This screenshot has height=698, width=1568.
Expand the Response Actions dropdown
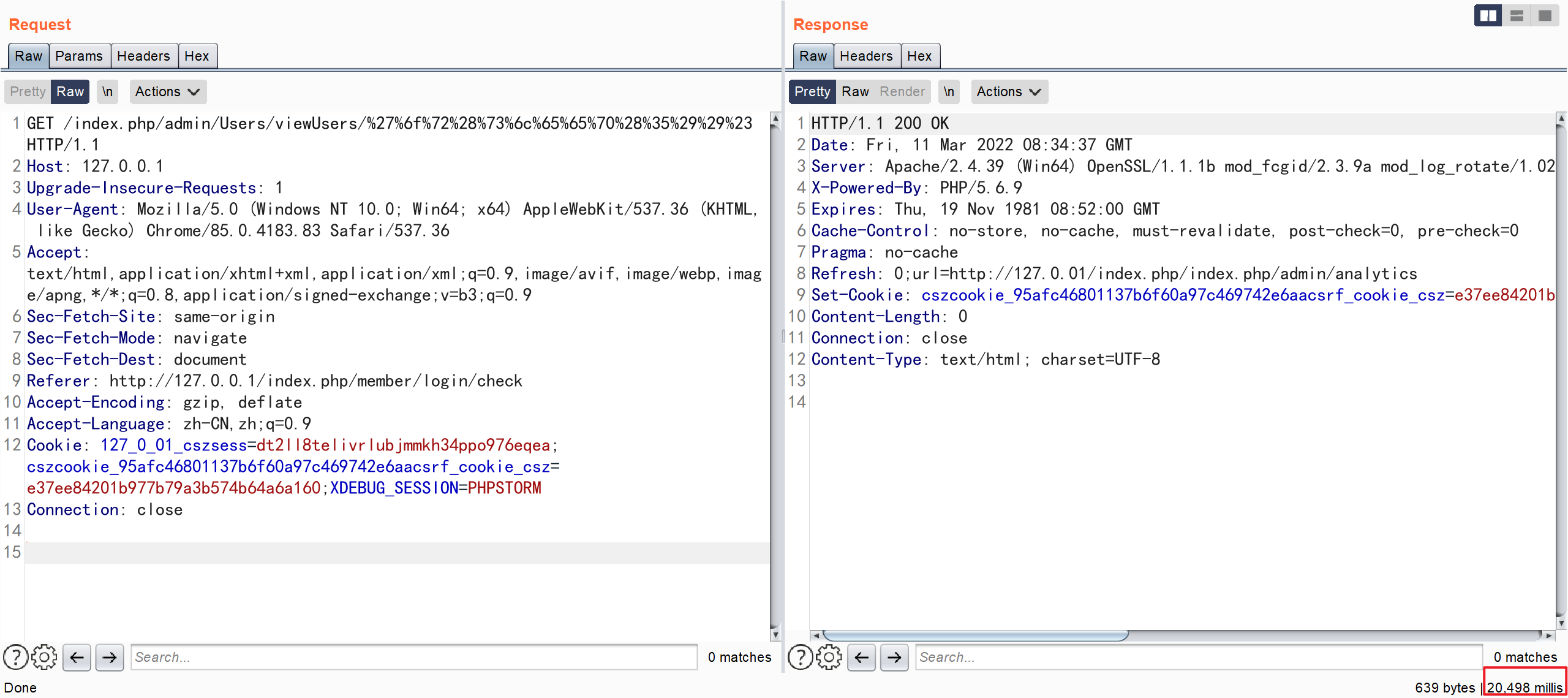coord(1009,91)
